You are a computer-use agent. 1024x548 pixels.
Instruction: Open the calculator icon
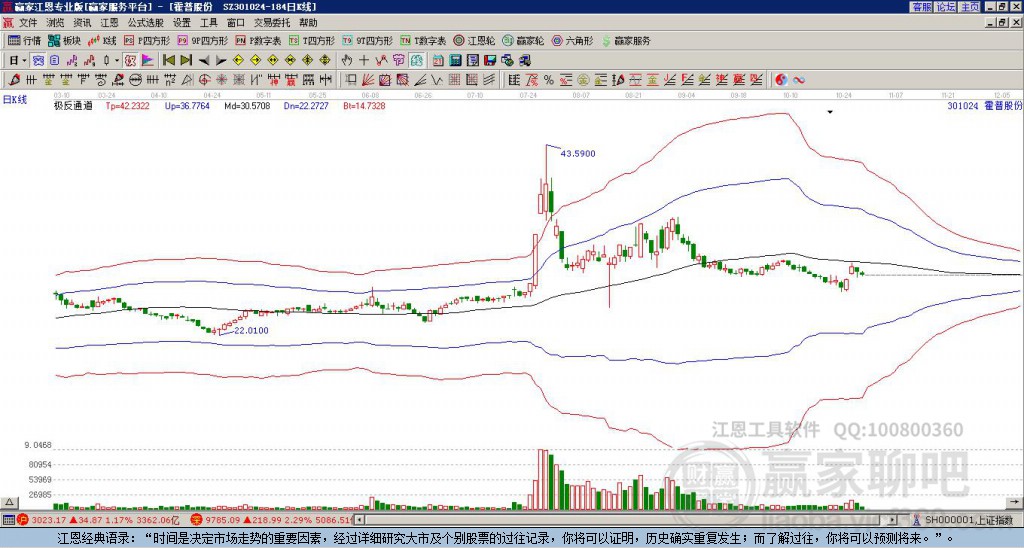[455, 61]
